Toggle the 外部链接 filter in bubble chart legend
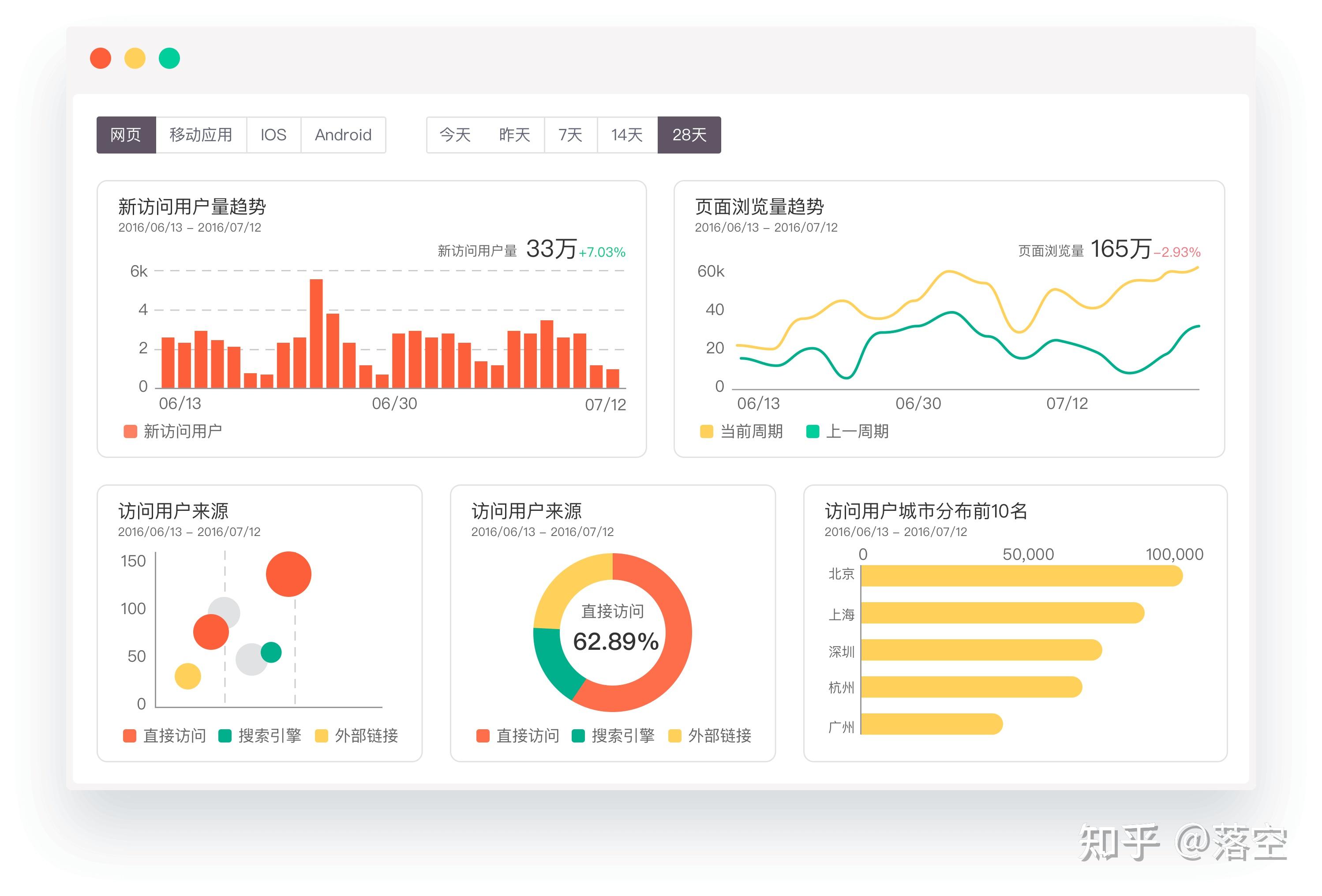The height and width of the screenshot is (896, 1322). point(322,735)
